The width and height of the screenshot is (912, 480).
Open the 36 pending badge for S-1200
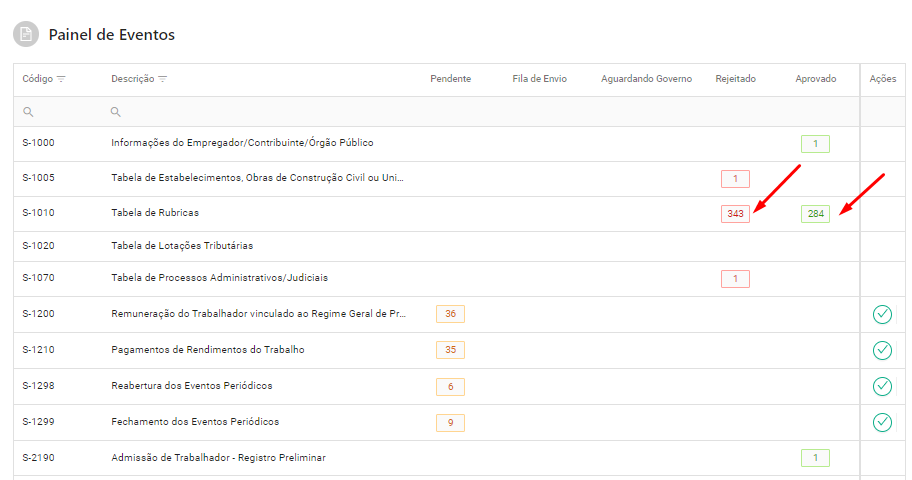[x=450, y=314]
